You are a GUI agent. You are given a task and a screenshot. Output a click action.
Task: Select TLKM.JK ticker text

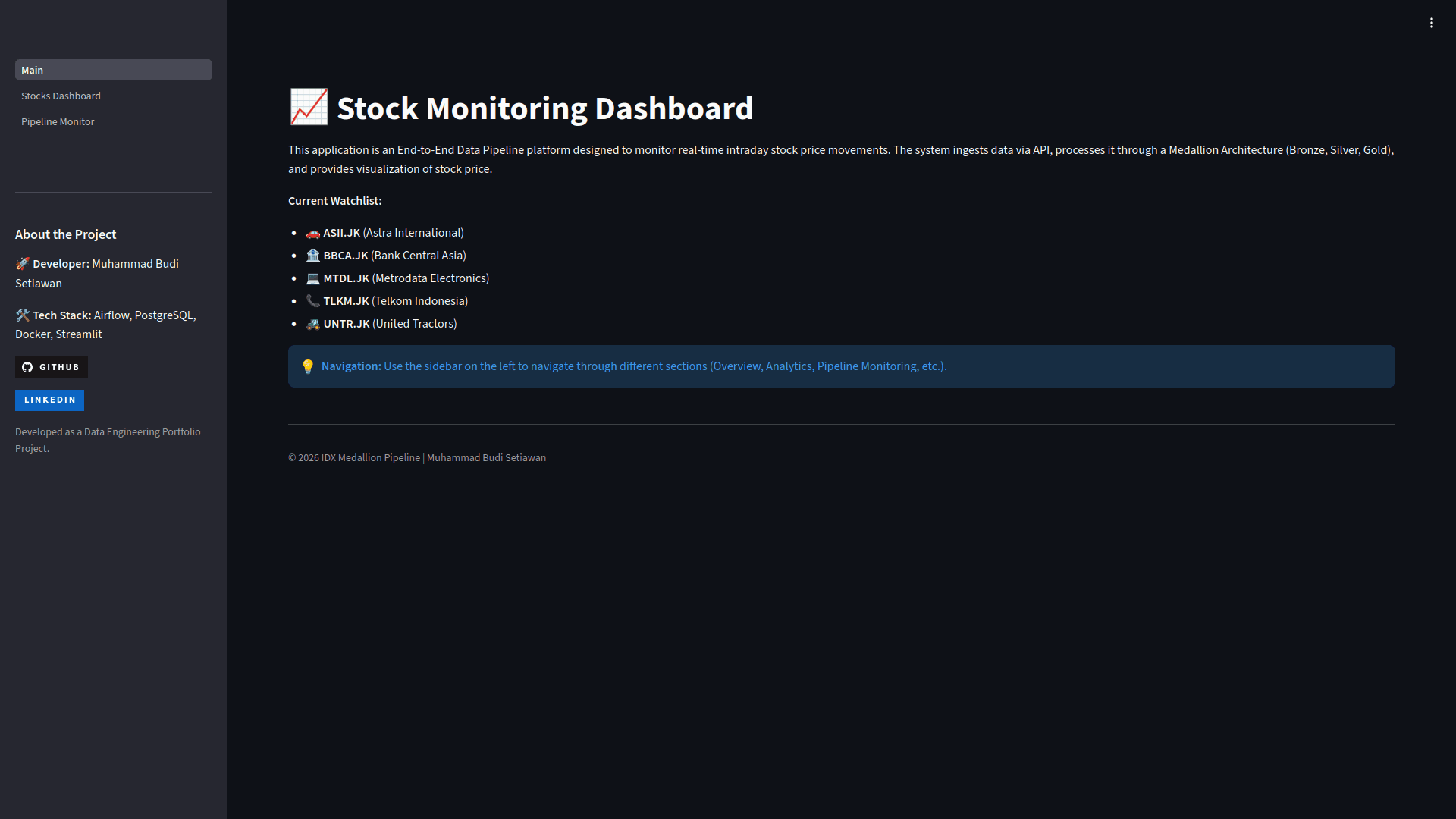coord(347,301)
